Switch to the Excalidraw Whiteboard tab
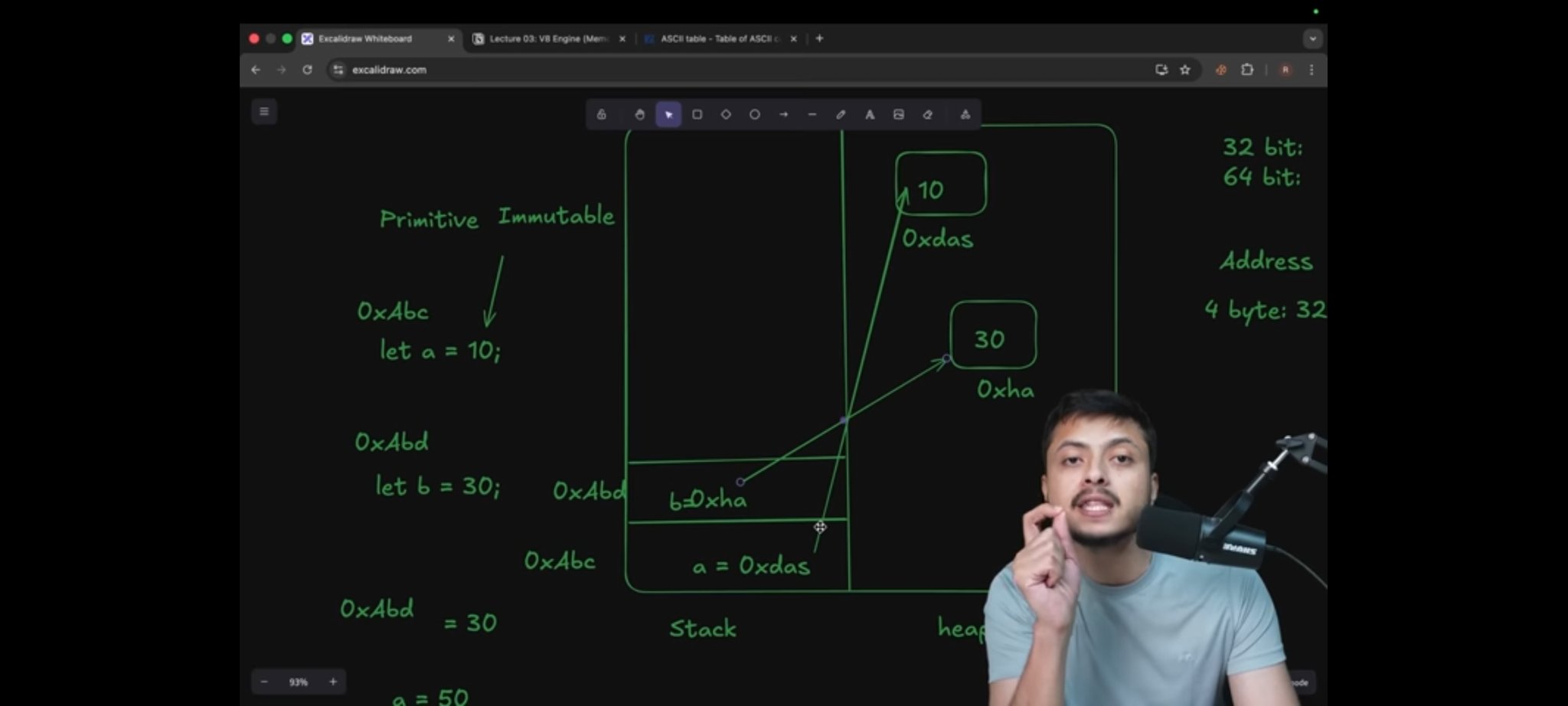The height and width of the screenshot is (706, 1568). click(379, 38)
